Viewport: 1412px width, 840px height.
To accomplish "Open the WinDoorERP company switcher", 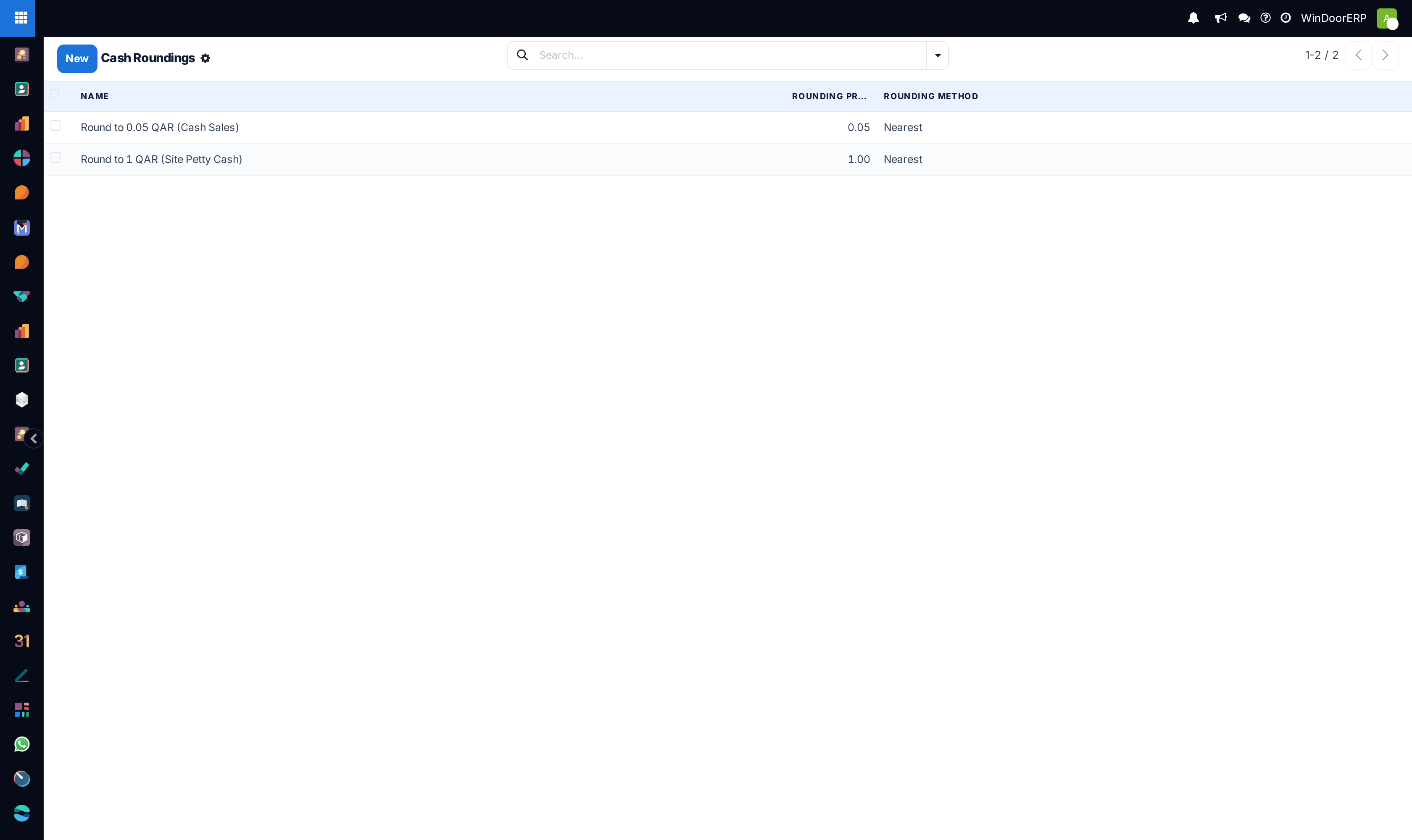I will point(1333,18).
